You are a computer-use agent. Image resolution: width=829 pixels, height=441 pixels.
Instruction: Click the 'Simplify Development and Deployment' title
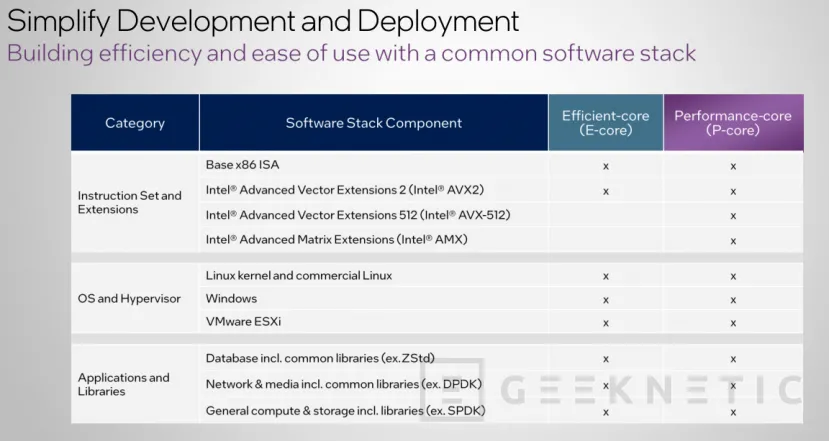[263, 22]
